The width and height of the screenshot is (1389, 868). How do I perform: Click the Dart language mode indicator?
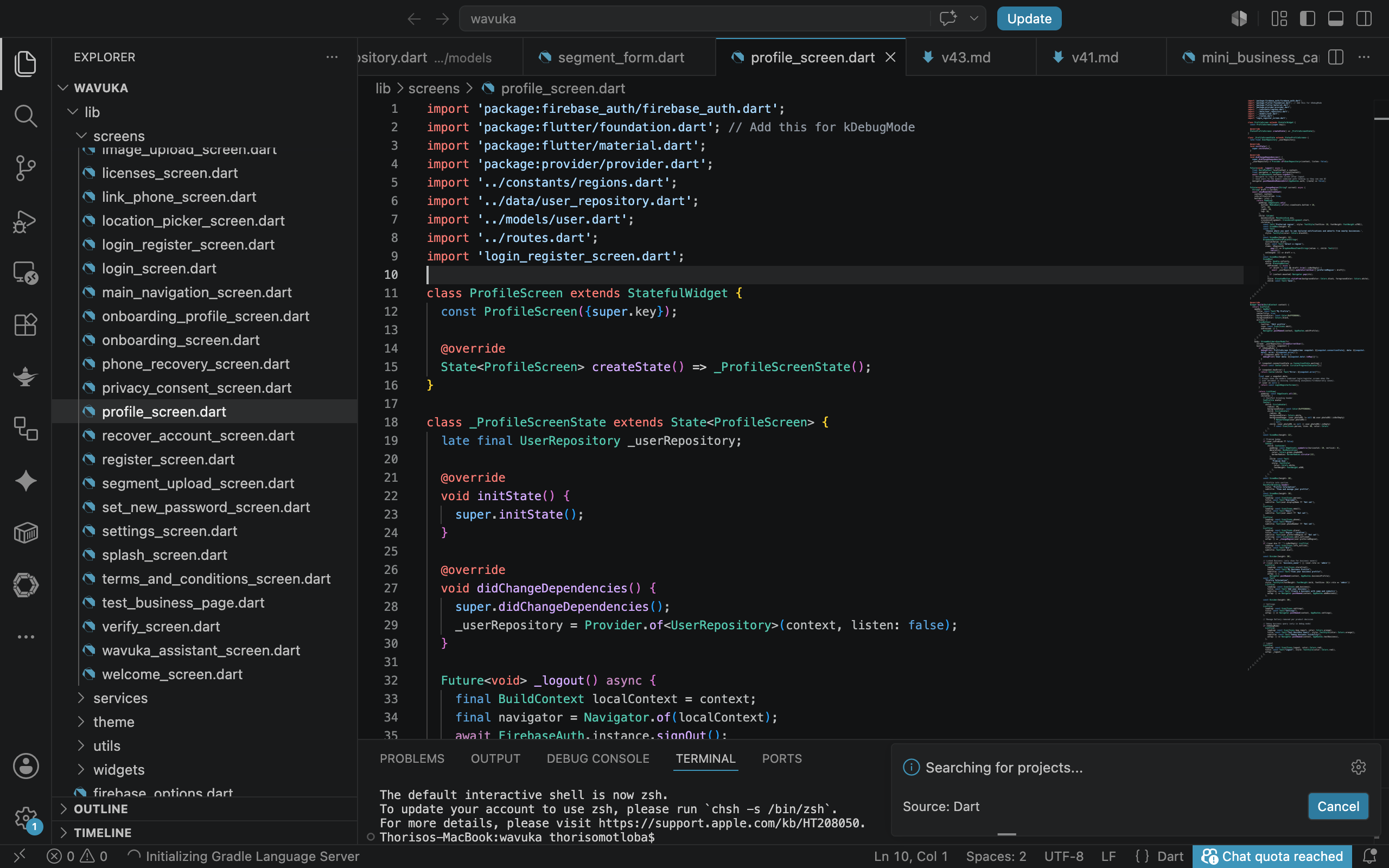tap(1170, 856)
